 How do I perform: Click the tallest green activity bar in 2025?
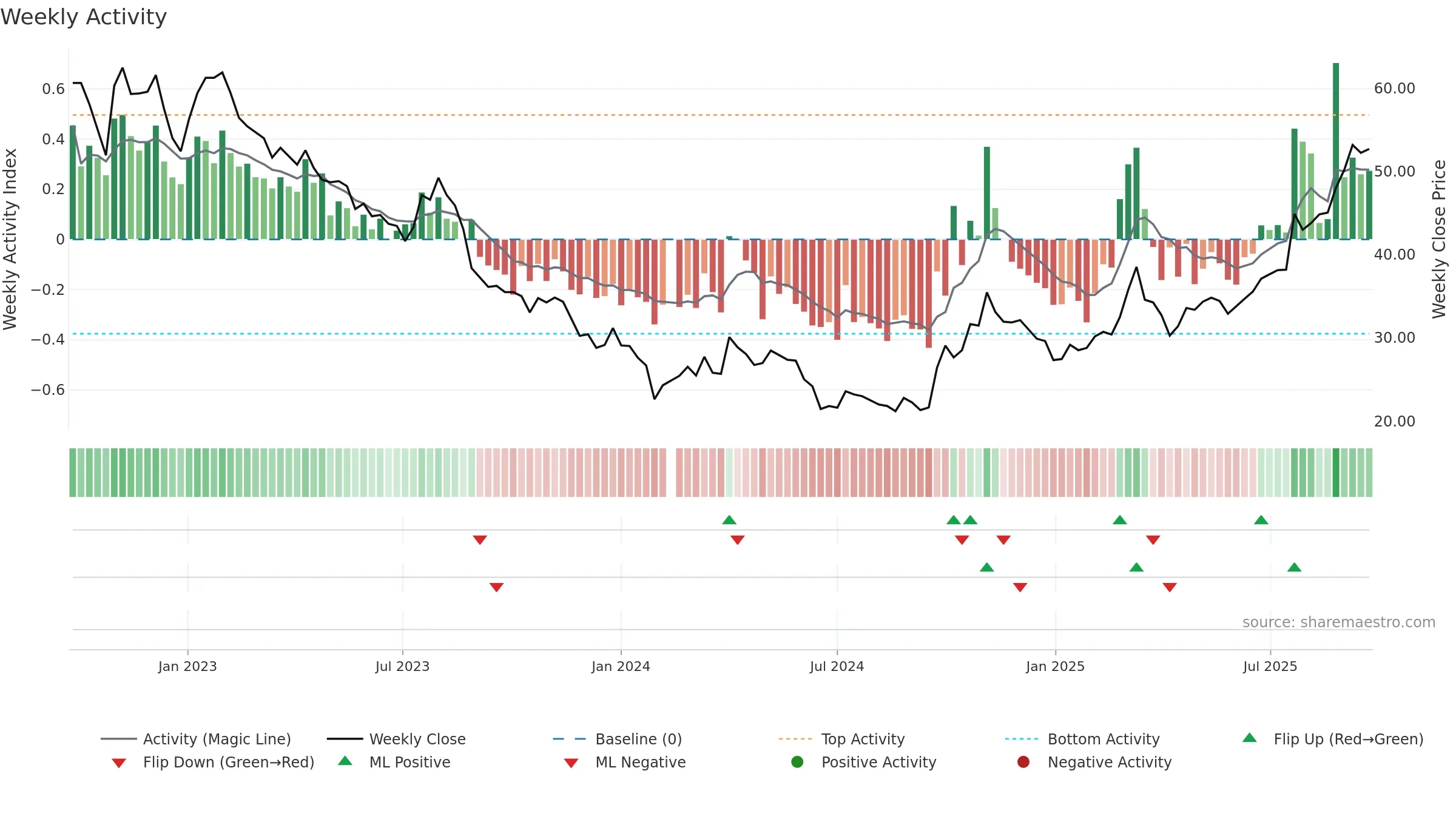point(1336,151)
